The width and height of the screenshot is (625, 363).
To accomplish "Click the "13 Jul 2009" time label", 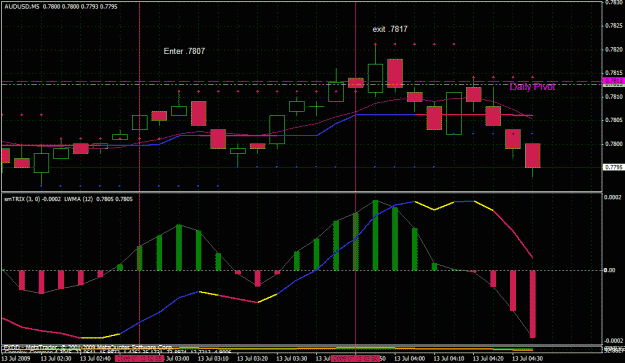I will [16, 358].
